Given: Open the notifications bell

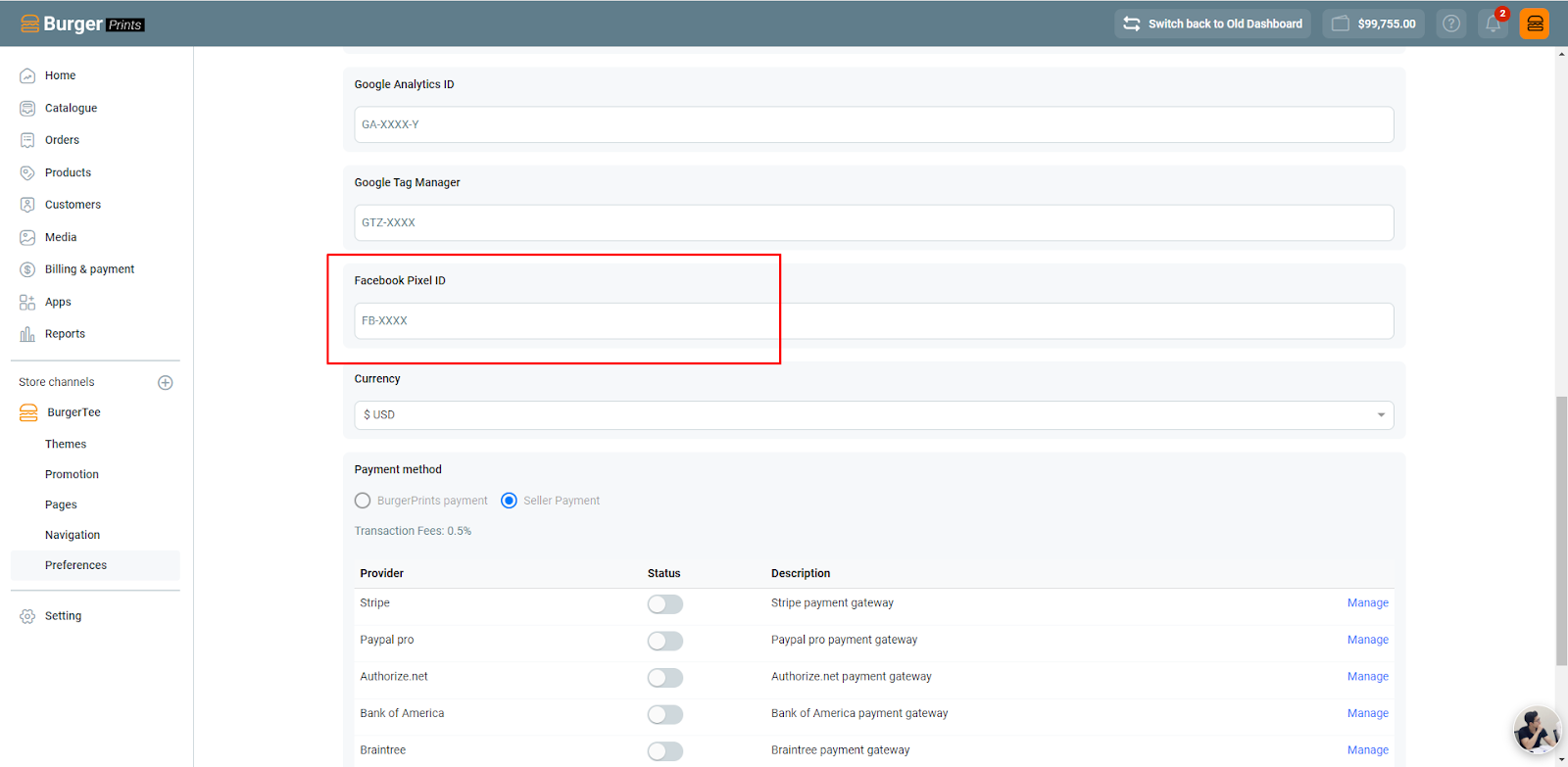Looking at the screenshot, I should coord(1494,24).
